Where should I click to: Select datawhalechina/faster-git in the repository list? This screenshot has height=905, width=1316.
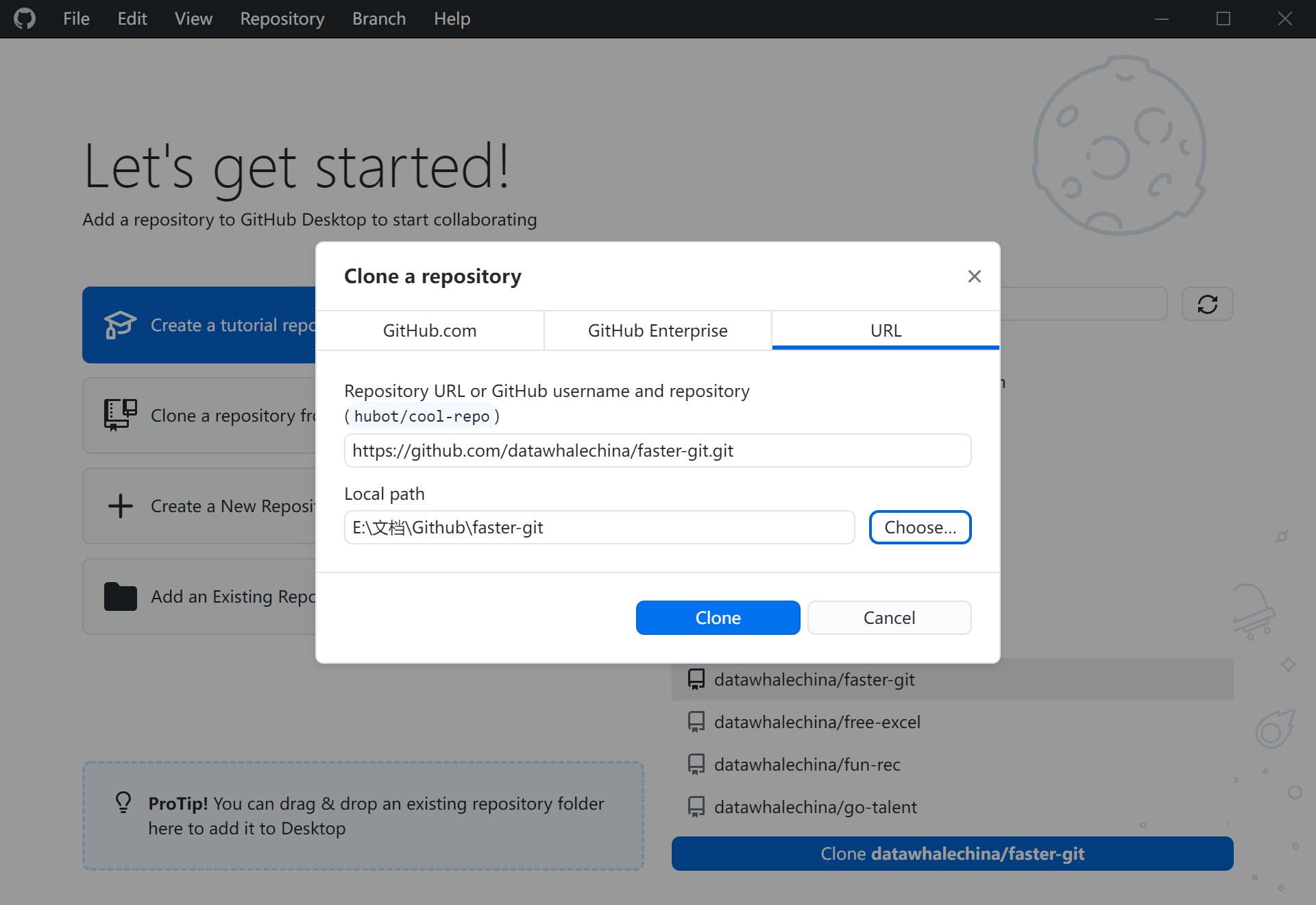click(x=814, y=679)
